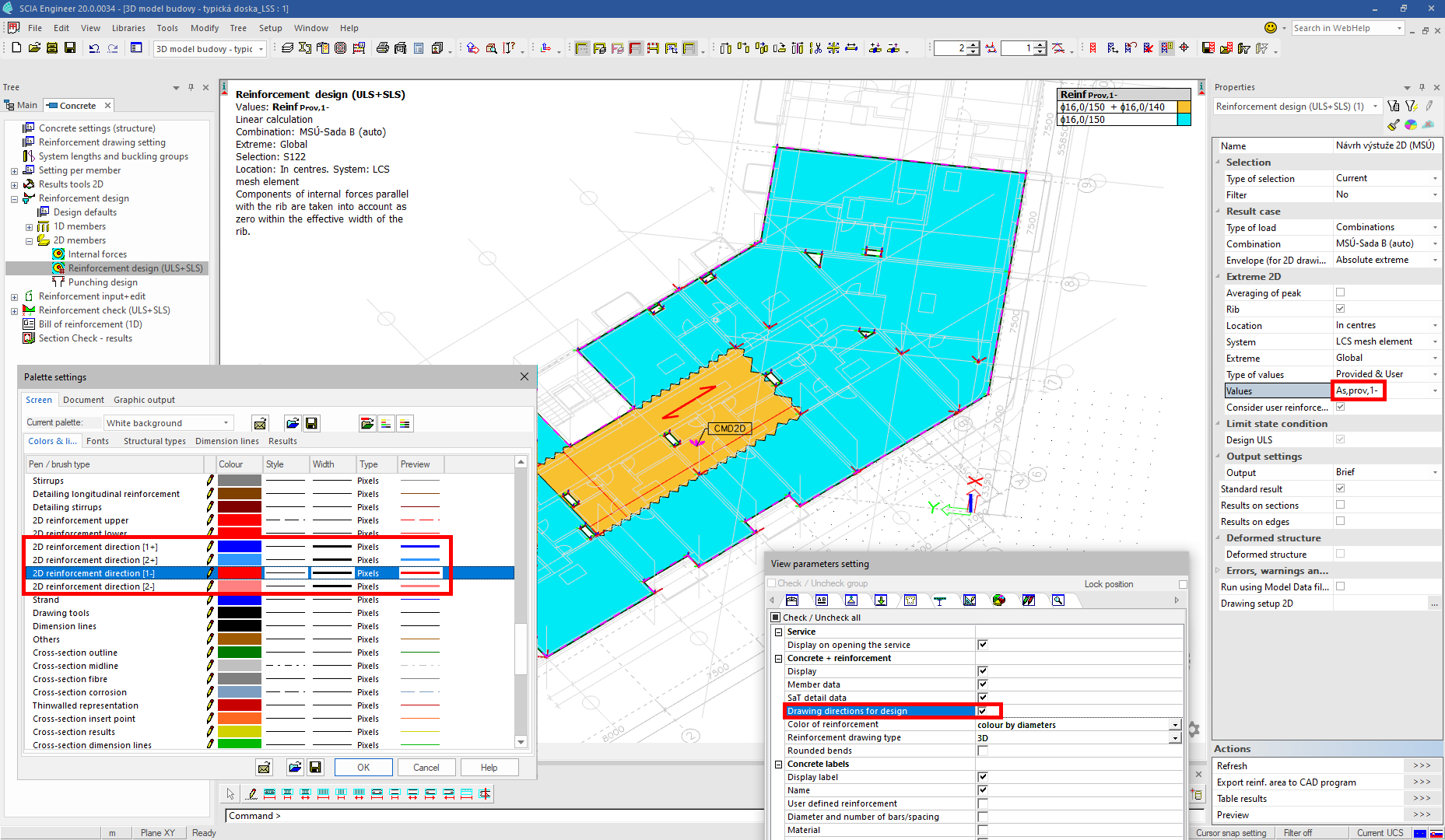Click the Print icon in main toolbar
This screenshot has width=1445, height=840.
pyautogui.click(x=382, y=48)
